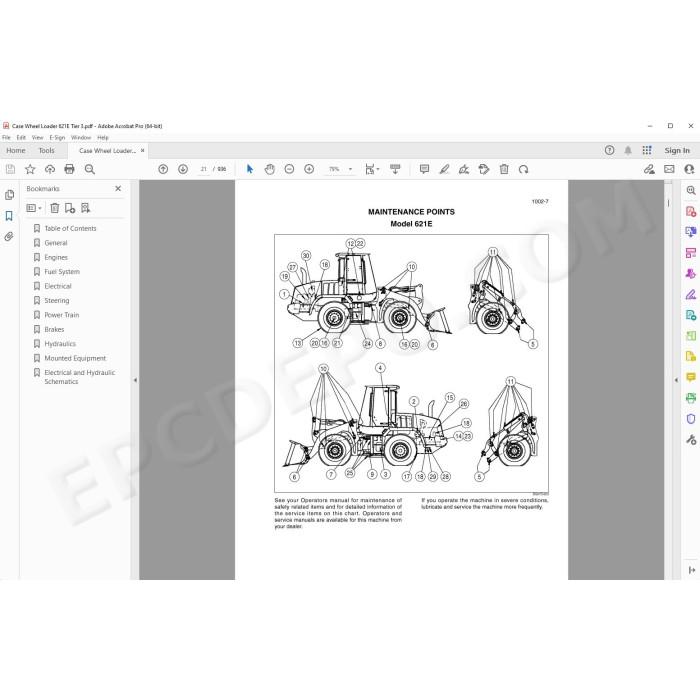
Task: Open the View menu
Action: (x=38, y=138)
